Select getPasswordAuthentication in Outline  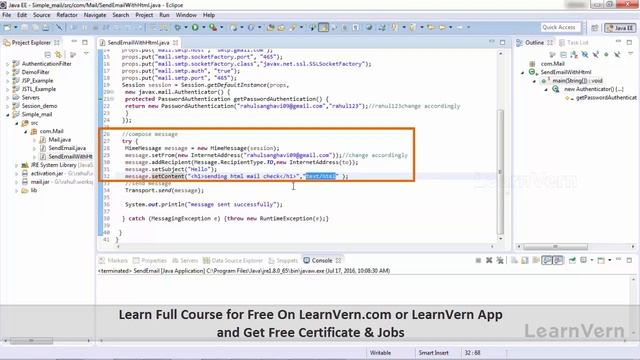tap(606, 98)
